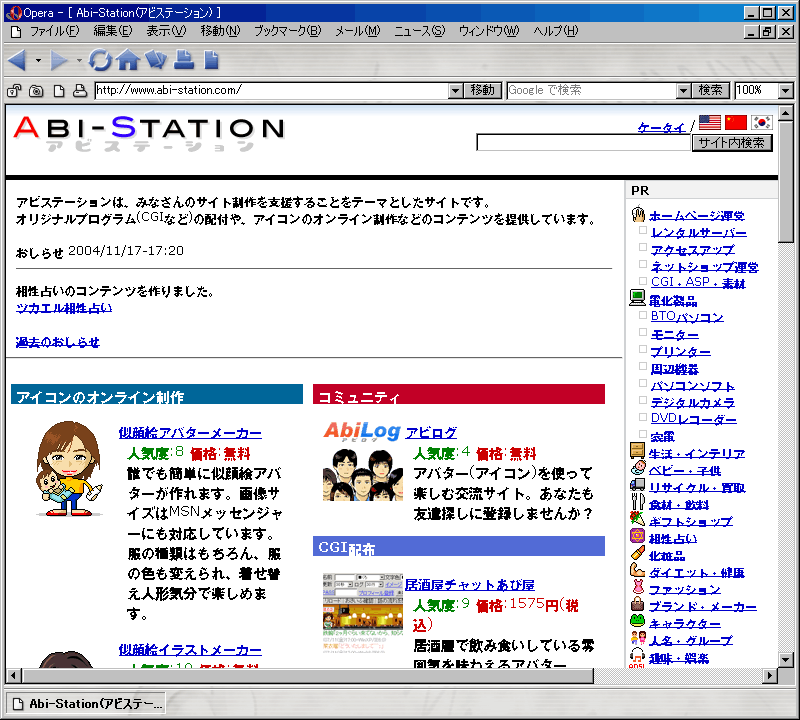Open the Forward button history dropdown arrow
The height and width of the screenshot is (720, 800).
tap(79, 60)
